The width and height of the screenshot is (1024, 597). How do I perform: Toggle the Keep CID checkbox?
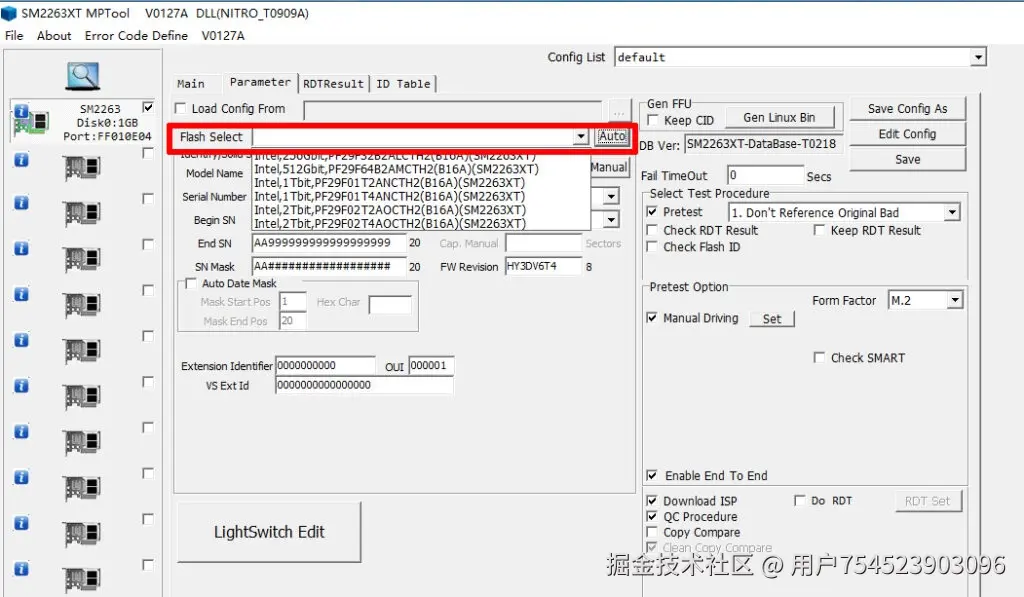tap(652, 120)
